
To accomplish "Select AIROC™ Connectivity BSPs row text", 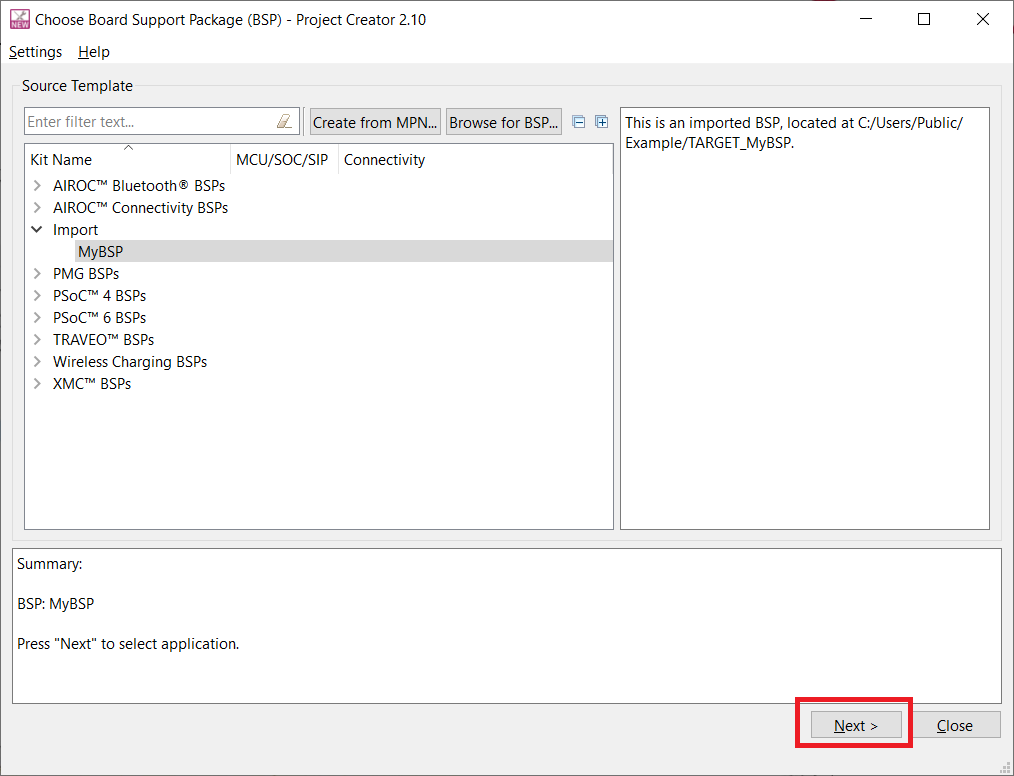I will click(x=140, y=208).
